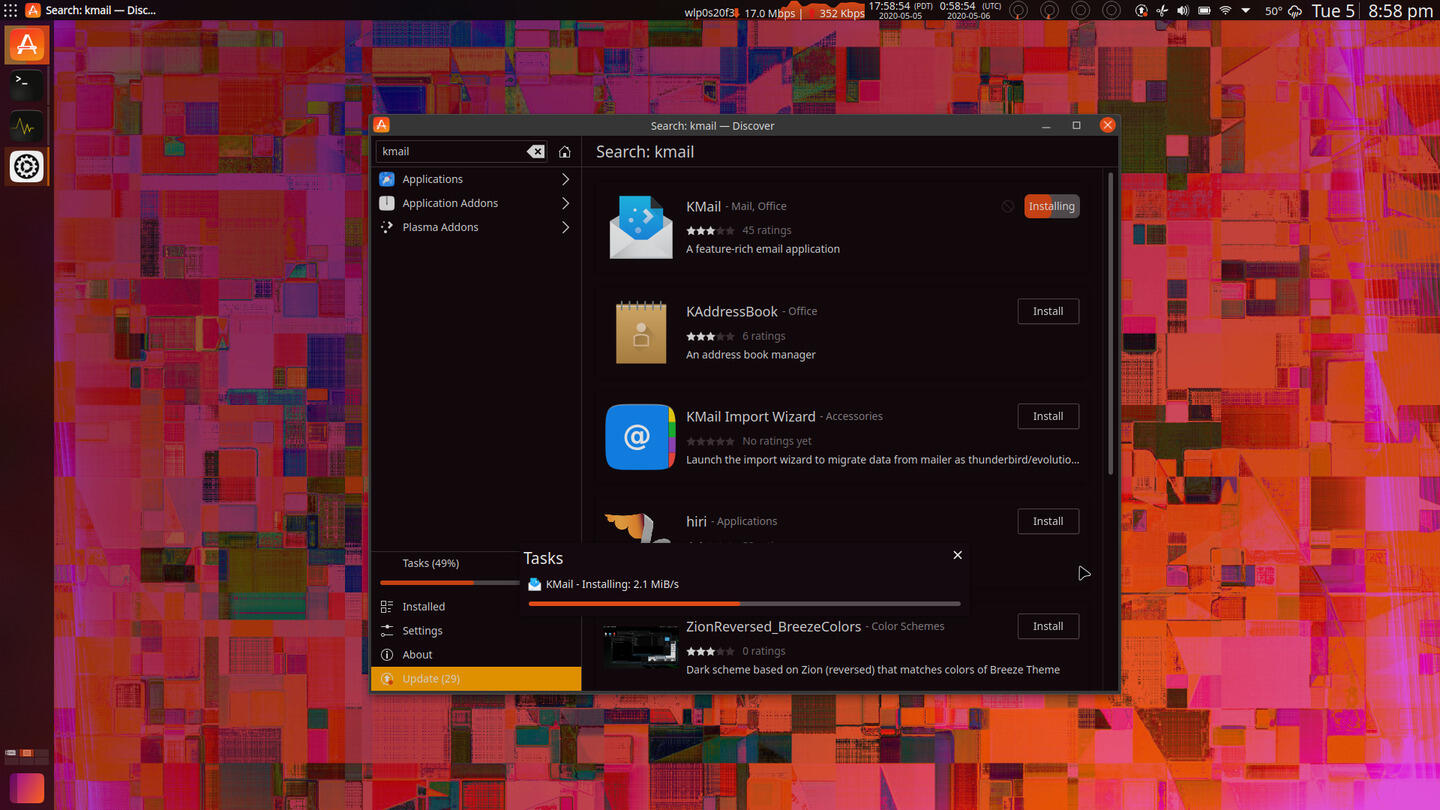Image resolution: width=1440 pixels, height=810 pixels.
Task: Open the system monitor dock icon
Action: click(27, 126)
